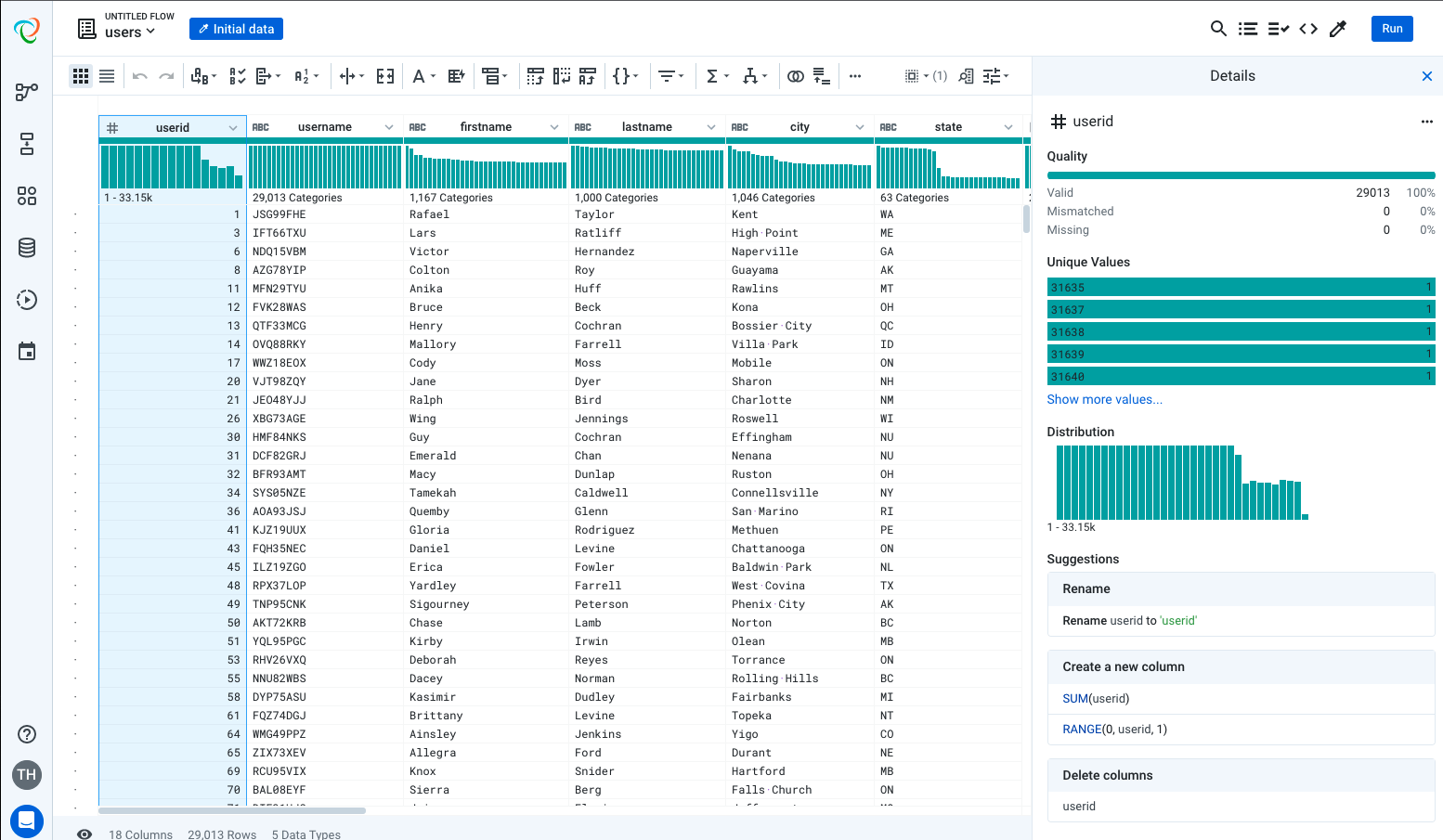Toggle the eye visibility icon in the footer
The height and width of the screenshot is (840, 1443).
pos(84,834)
